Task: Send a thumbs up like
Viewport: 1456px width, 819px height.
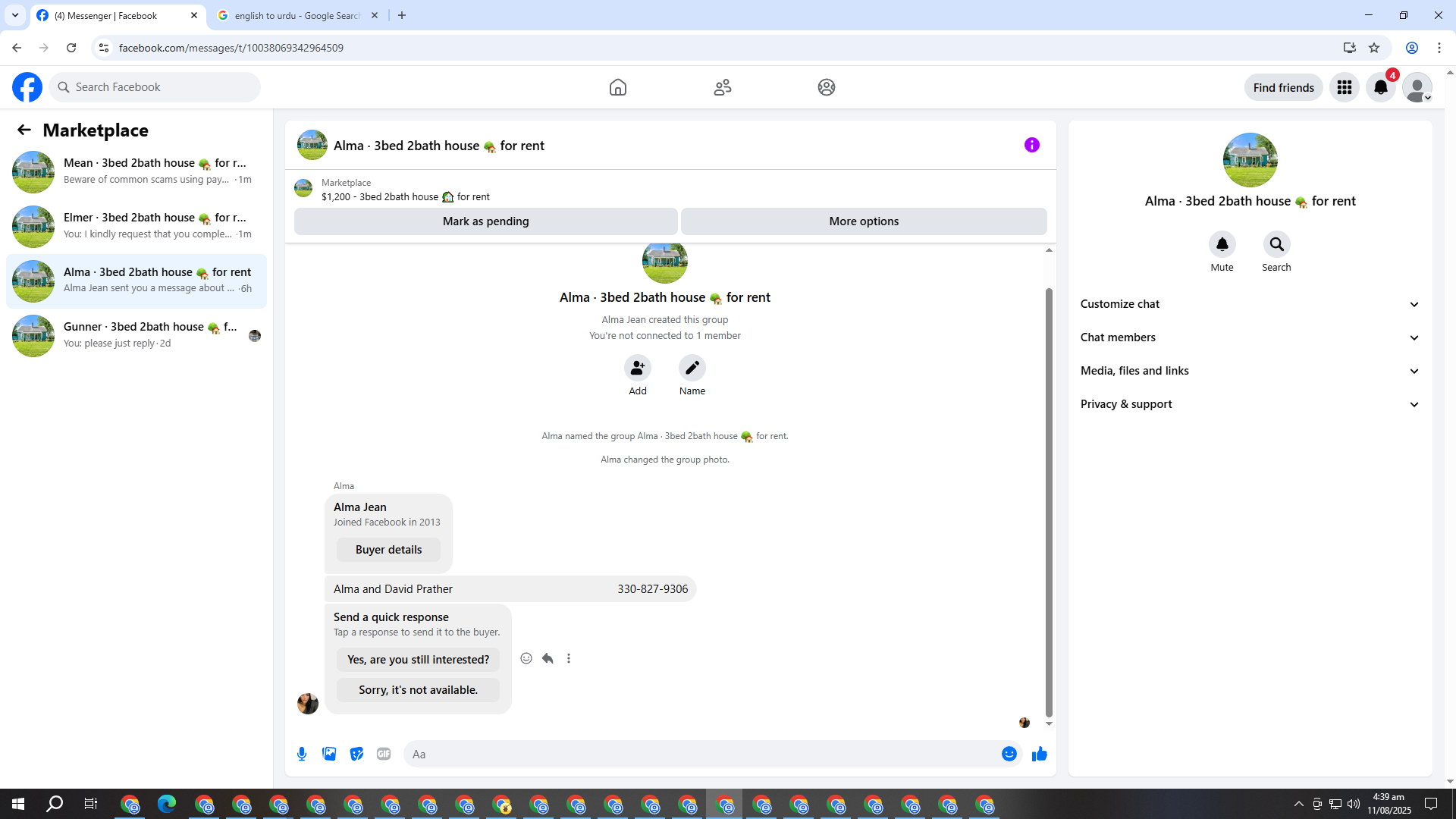Action: [1039, 754]
